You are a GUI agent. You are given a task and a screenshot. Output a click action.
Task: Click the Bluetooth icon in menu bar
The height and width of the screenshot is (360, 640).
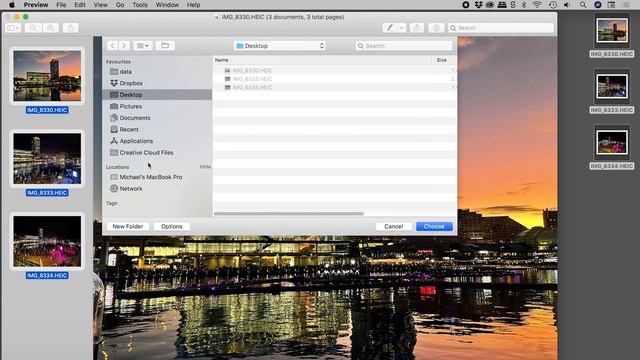(524, 5)
